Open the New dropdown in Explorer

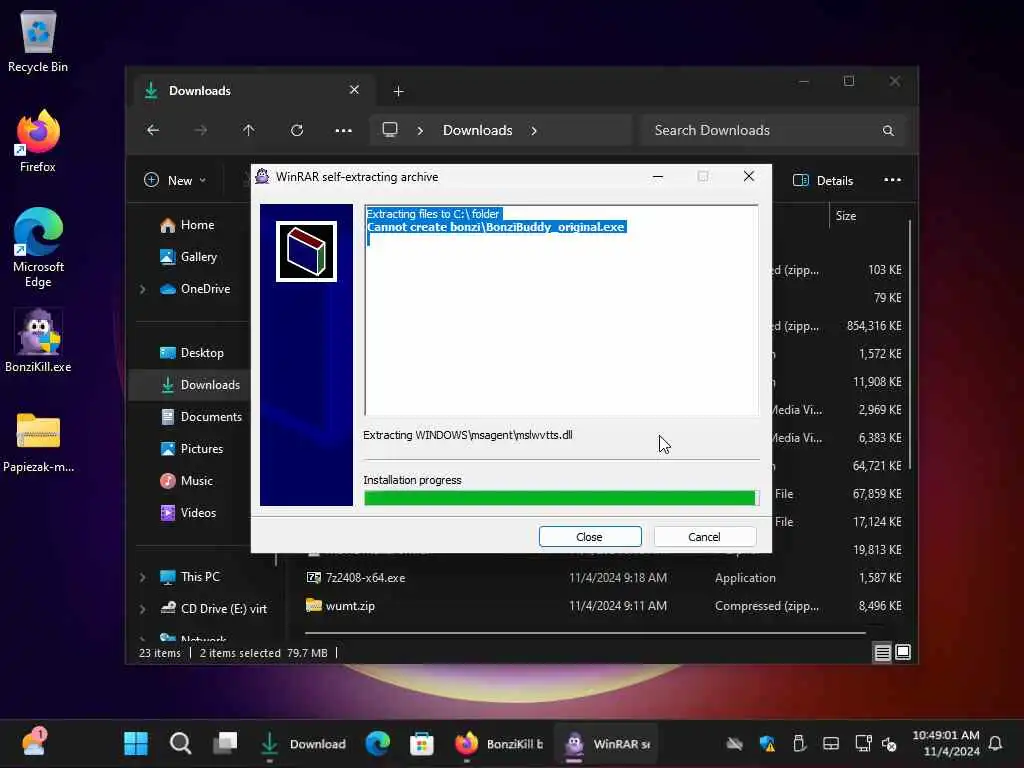click(x=174, y=180)
